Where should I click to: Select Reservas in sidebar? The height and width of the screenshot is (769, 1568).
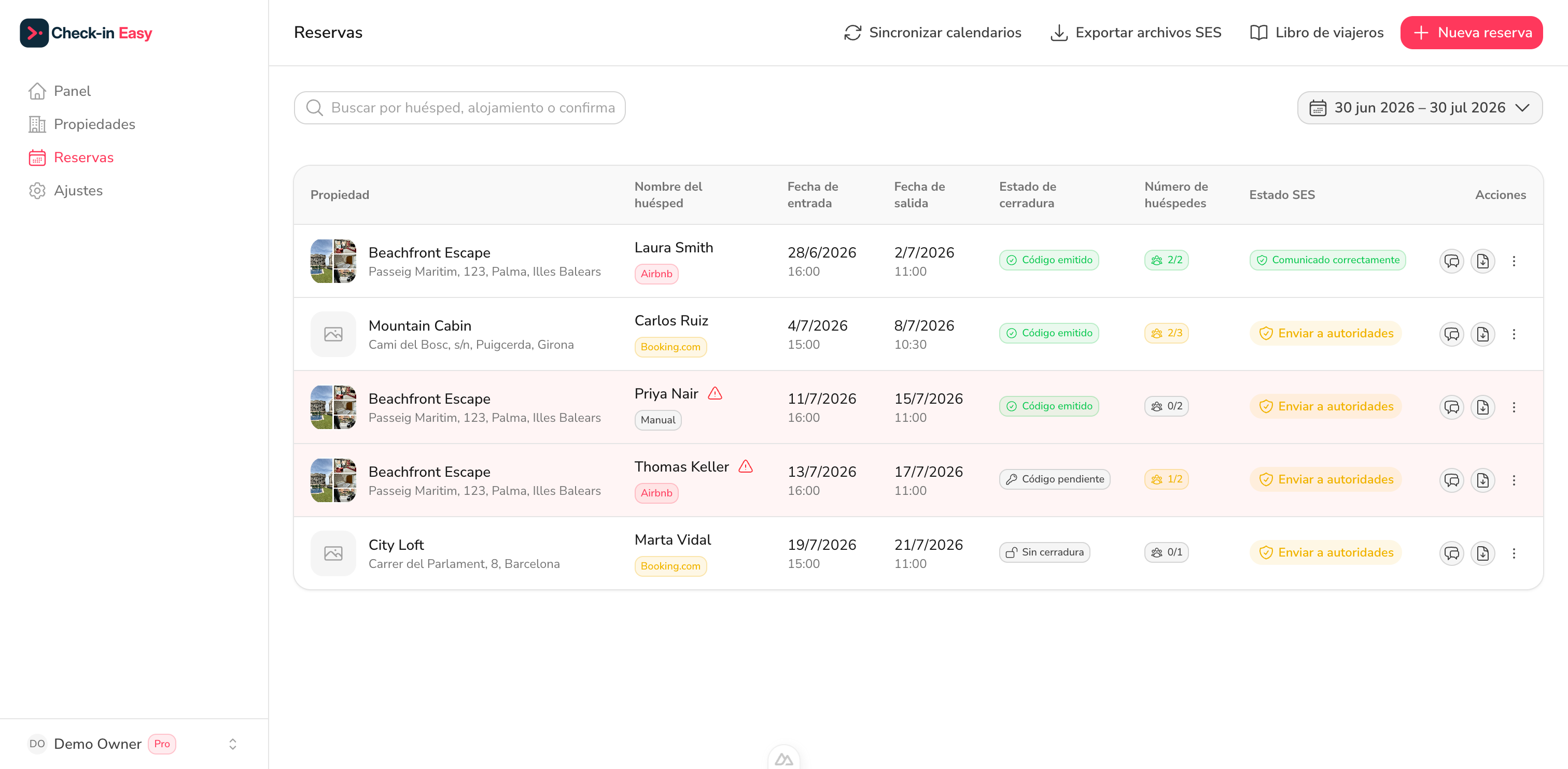71,158
